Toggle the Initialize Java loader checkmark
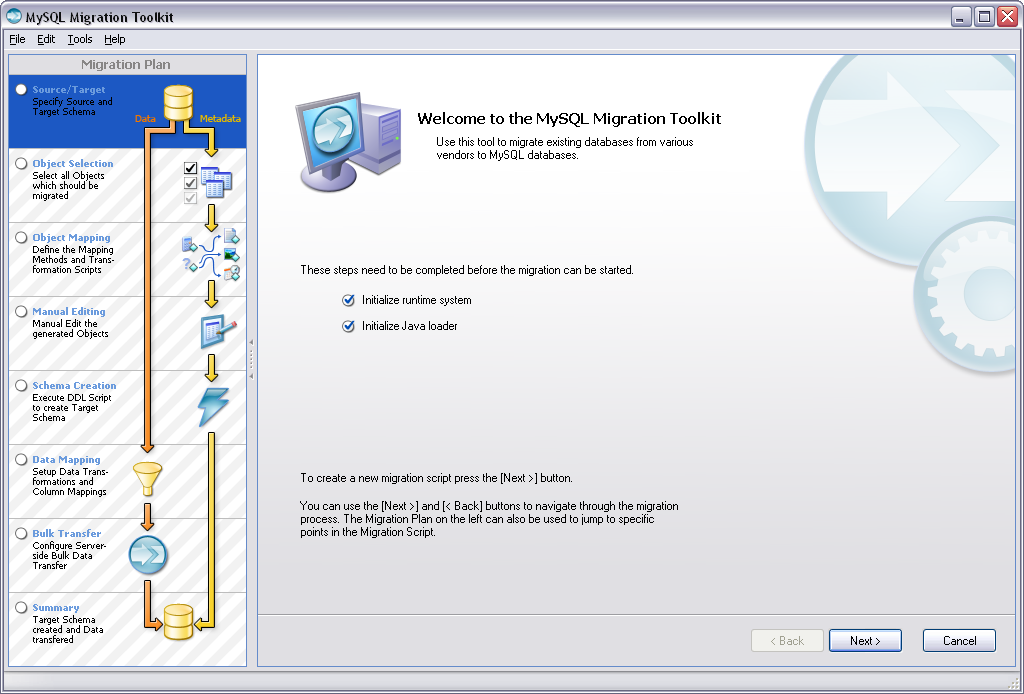1024x694 pixels. coord(348,326)
